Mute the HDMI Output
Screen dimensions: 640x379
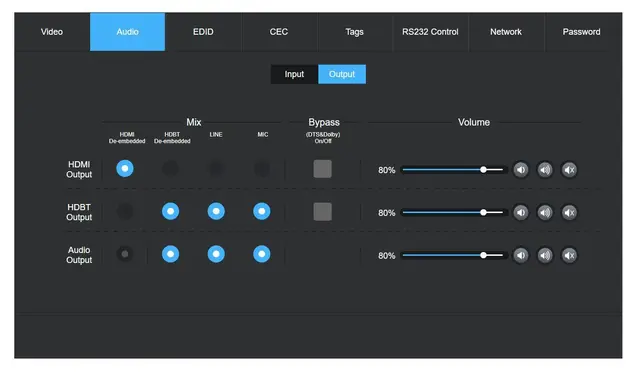pos(569,170)
